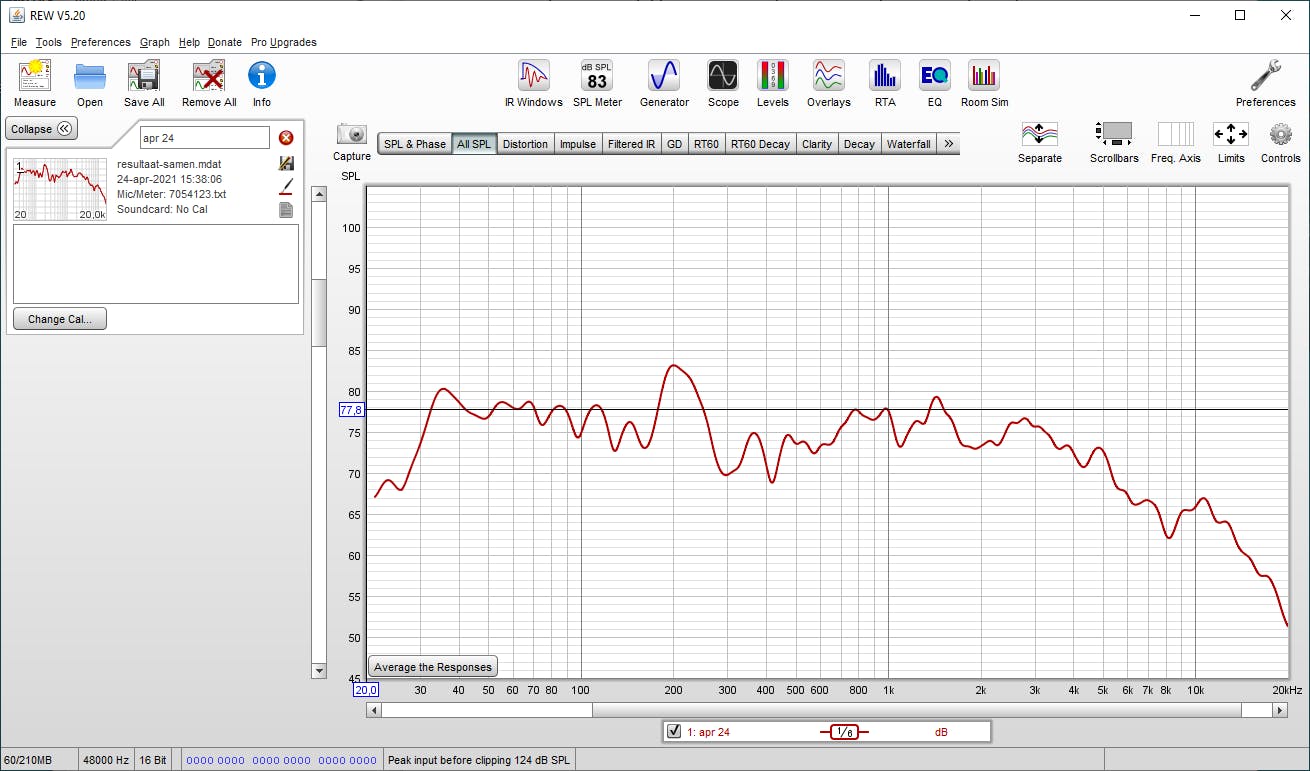
Task: Capture graph image with camera icon
Action: [x=351, y=135]
